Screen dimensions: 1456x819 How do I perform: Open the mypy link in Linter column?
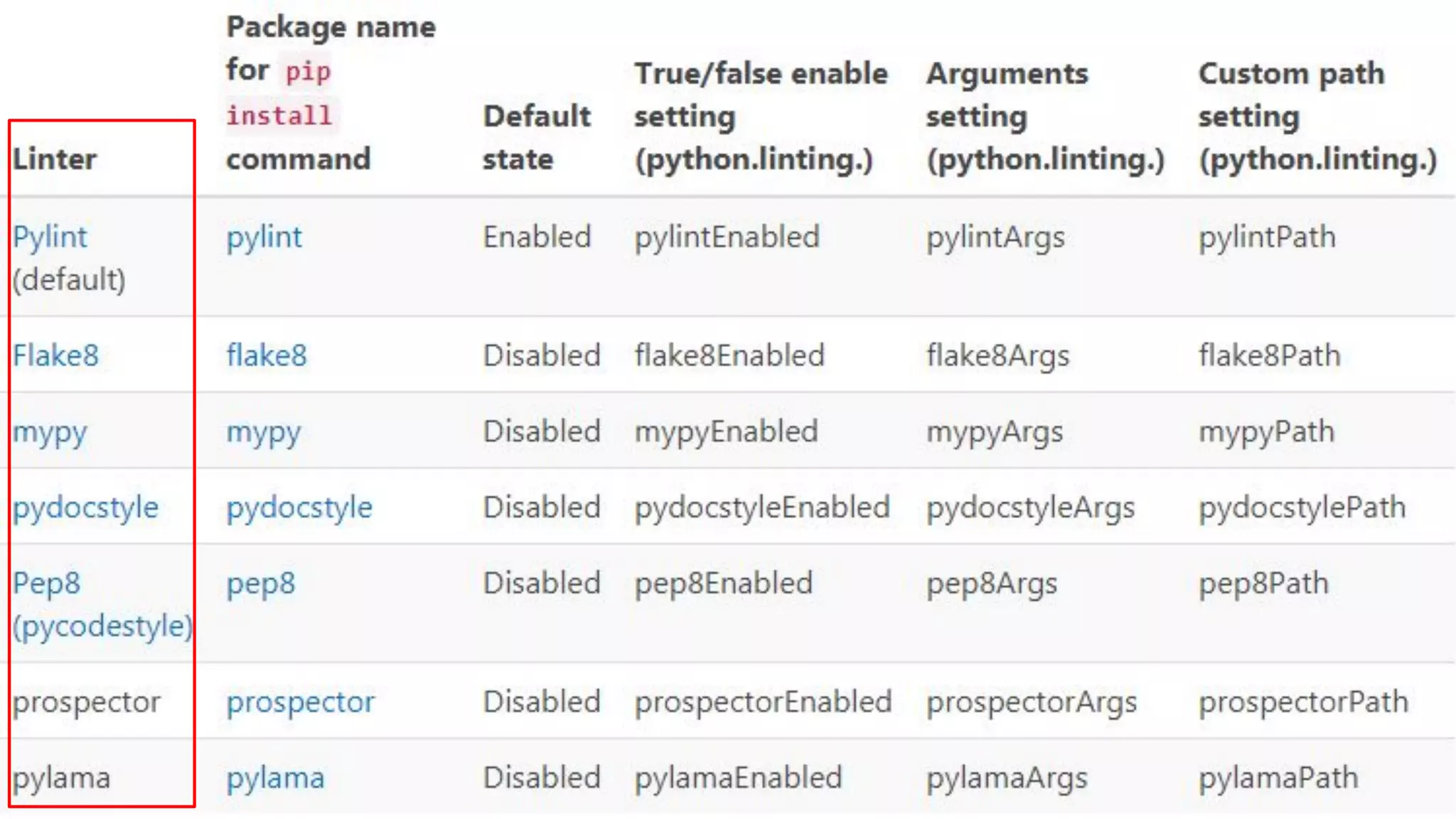pyautogui.click(x=50, y=432)
